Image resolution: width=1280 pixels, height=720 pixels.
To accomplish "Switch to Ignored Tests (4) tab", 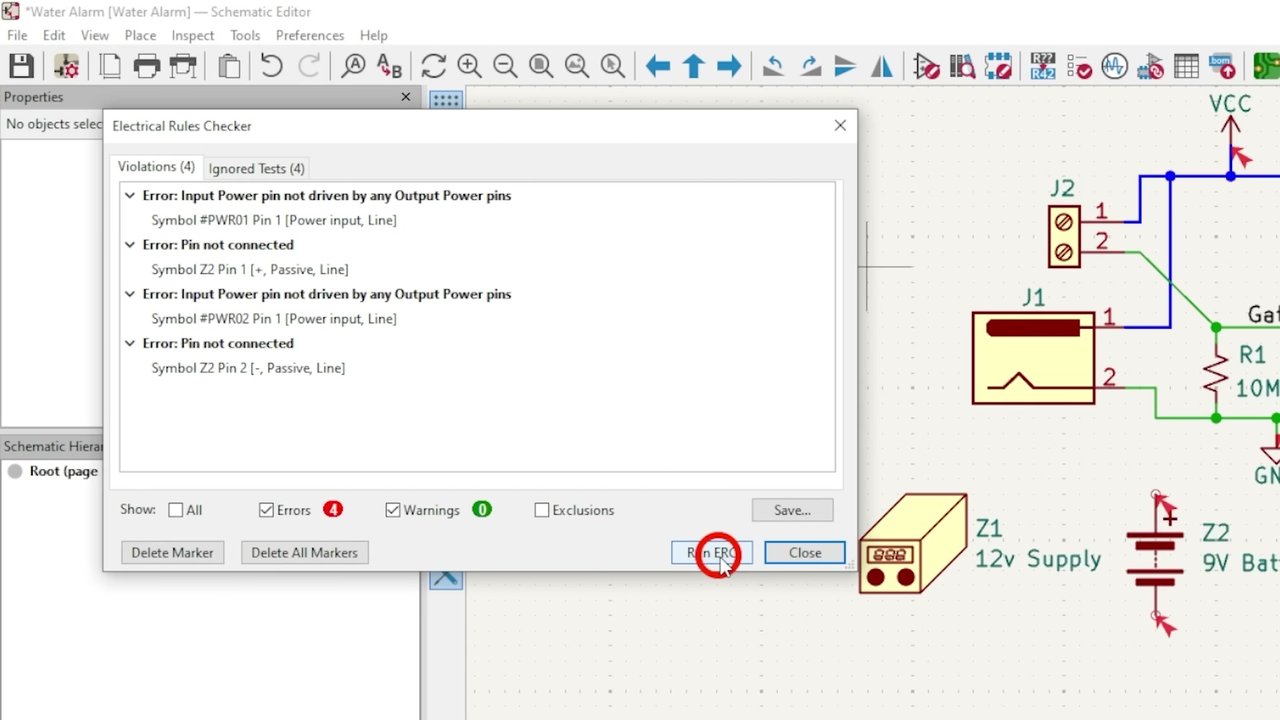I will [257, 168].
